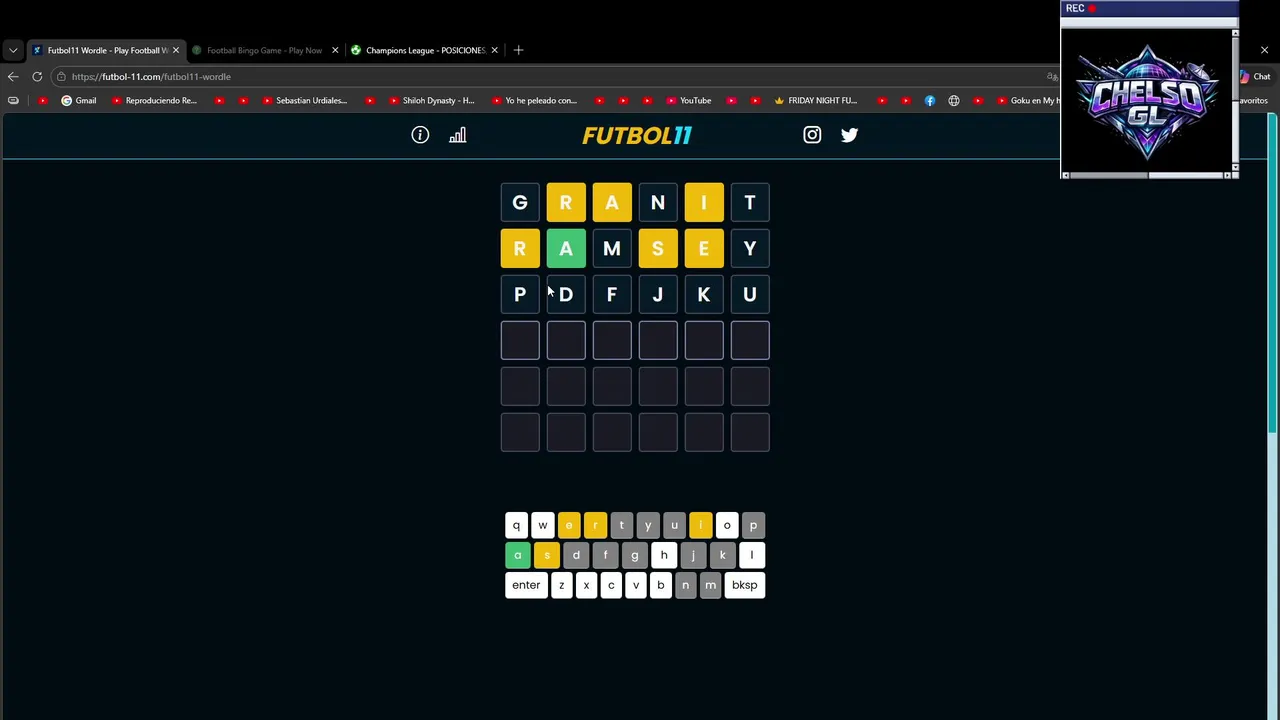Tap the gray p key
Viewport: 1280px width, 720px height.
pyautogui.click(x=753, y=525)
